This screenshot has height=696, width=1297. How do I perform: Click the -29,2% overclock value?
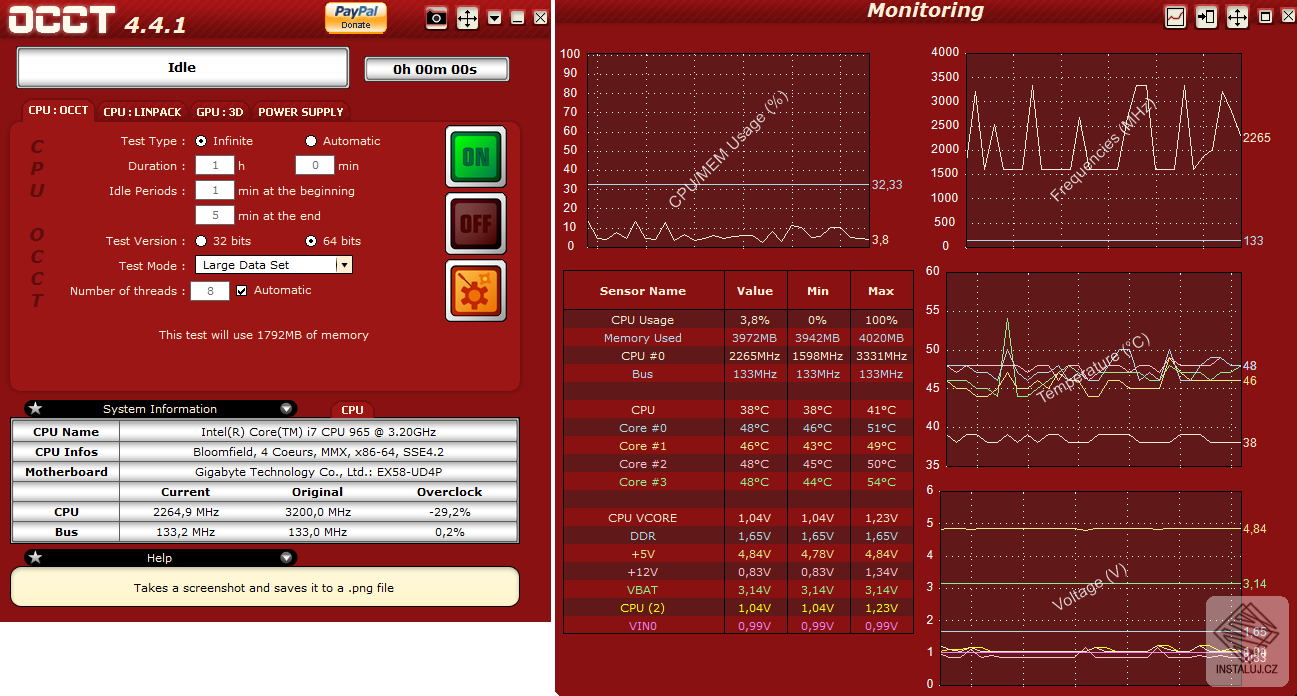click(449, 512)
